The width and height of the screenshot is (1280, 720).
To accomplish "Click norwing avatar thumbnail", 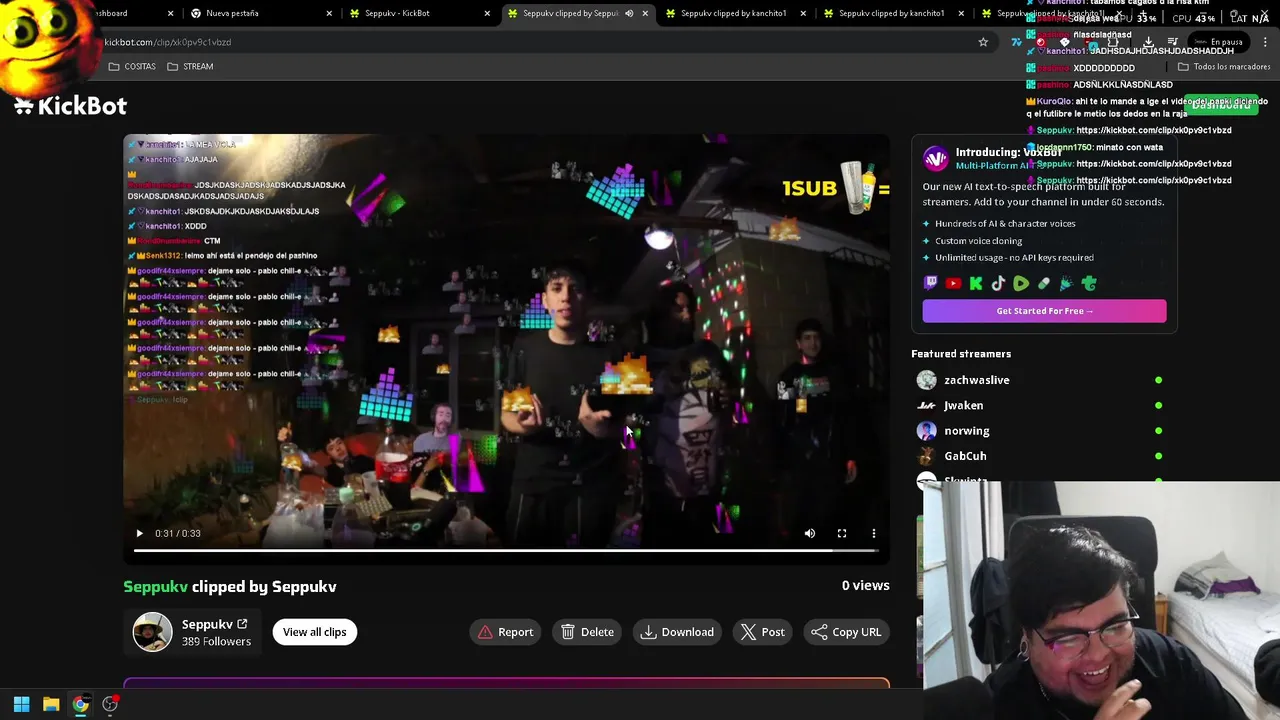I will tap(927, 431).
